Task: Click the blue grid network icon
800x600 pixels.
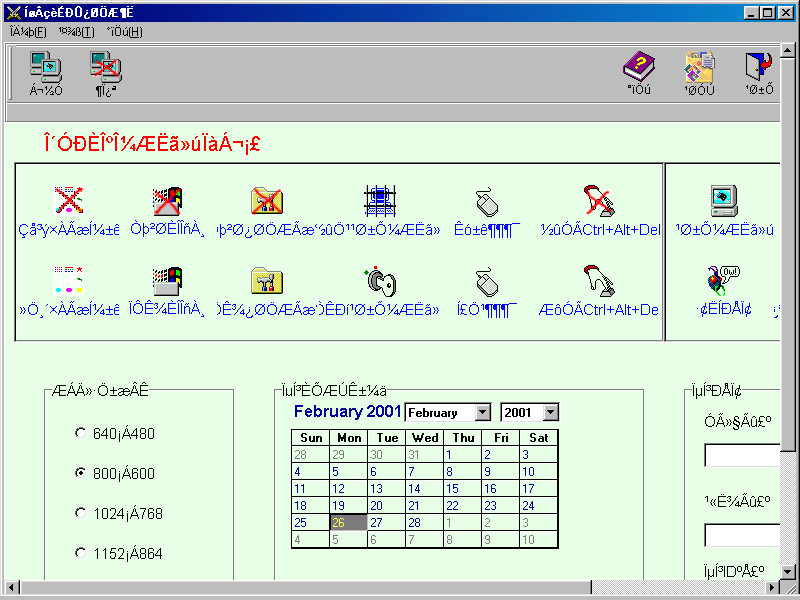Action: (x=380, y=198)
